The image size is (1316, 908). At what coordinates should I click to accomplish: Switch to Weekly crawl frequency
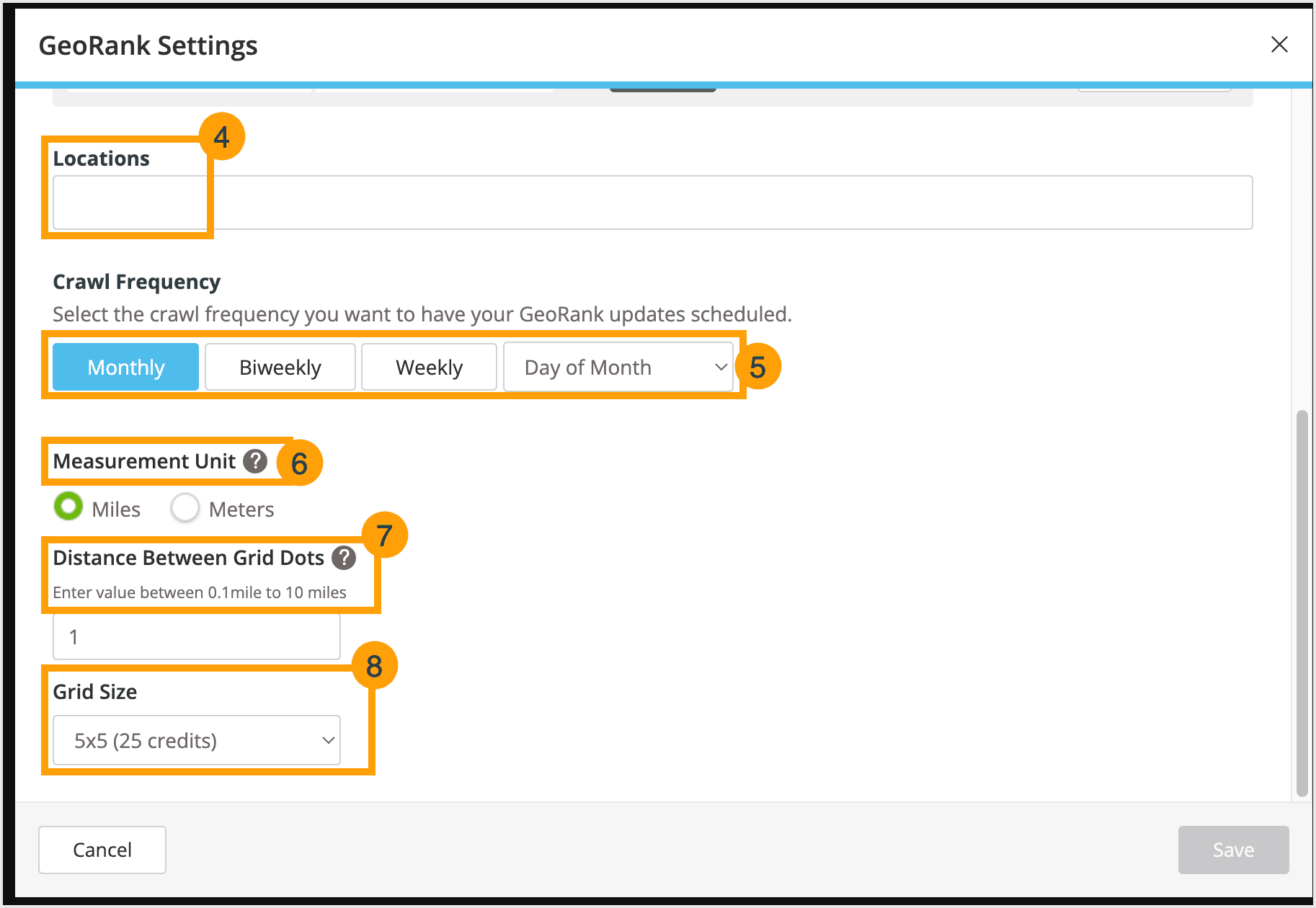pos(429,367)
